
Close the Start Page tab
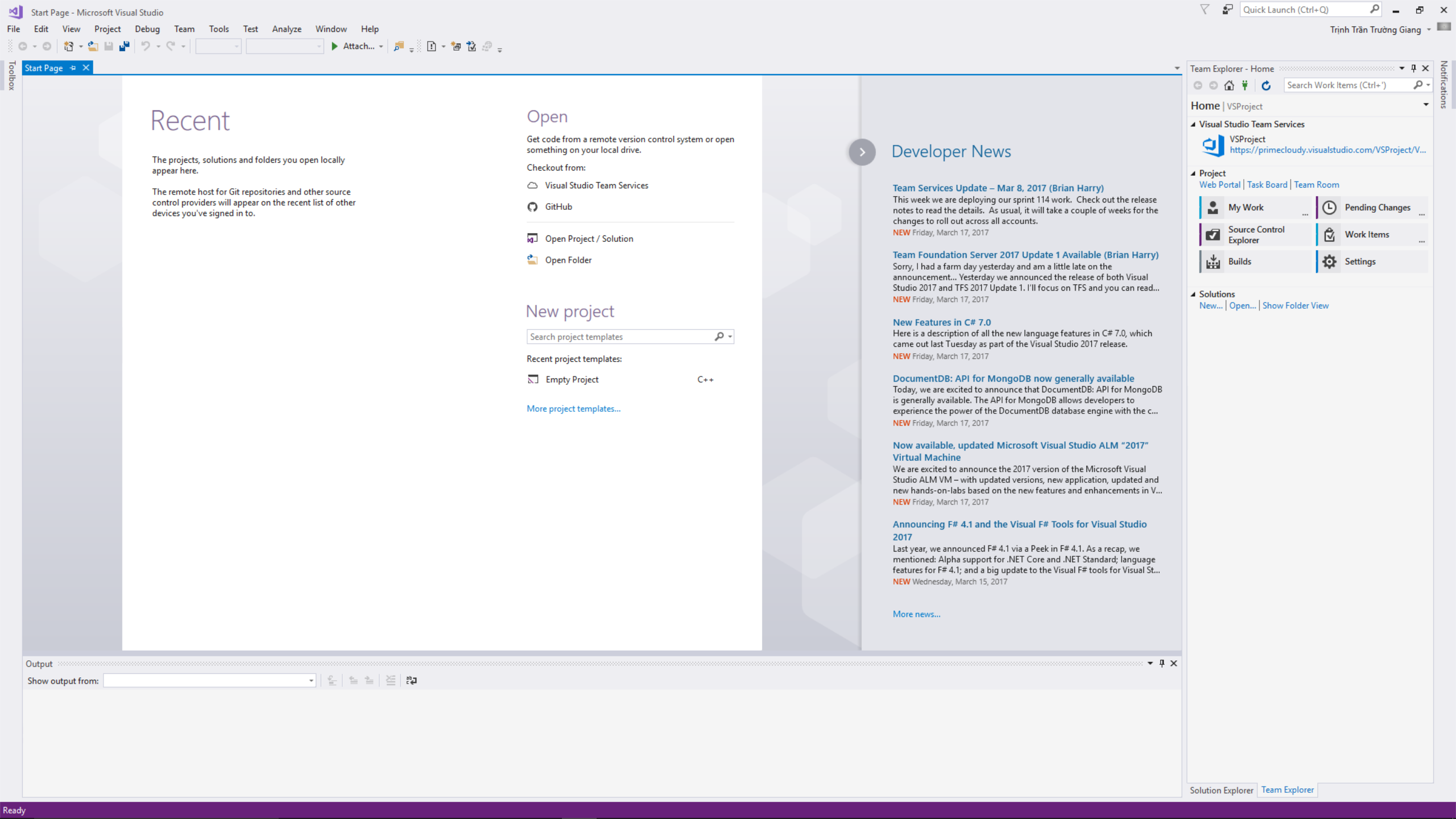(x=86, y=68)
